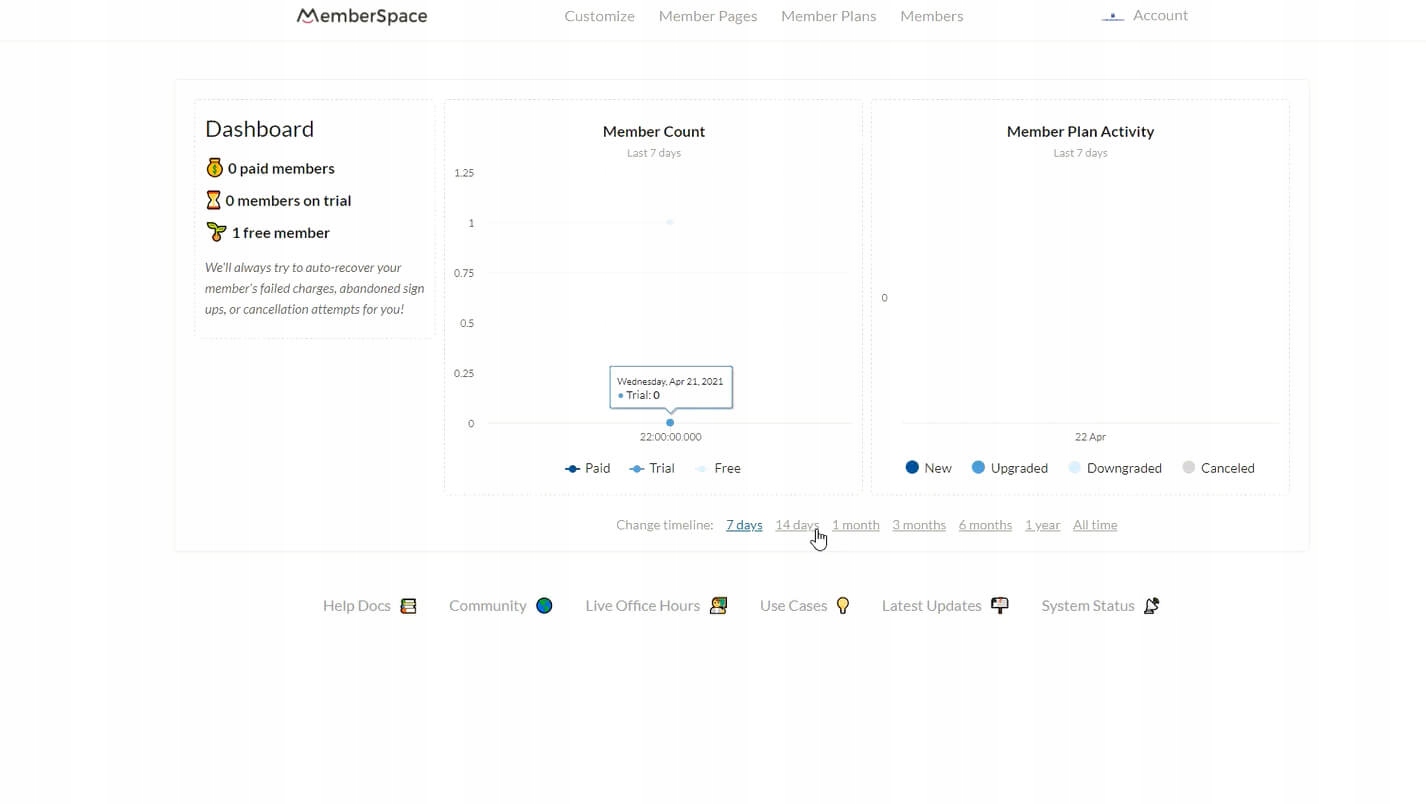The image size is (1426, 804).
Task: Click the Community globe icon
Action: coord(544,606)
